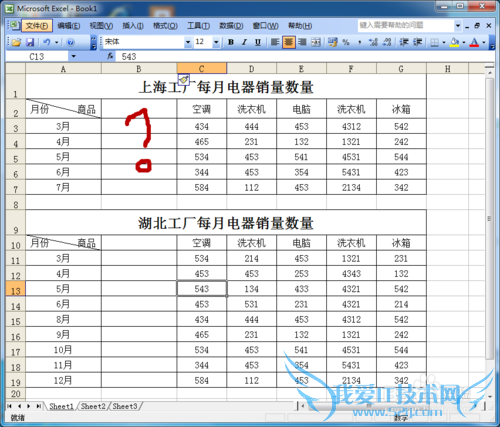Toggle Center alignment button

click(289, 42)
